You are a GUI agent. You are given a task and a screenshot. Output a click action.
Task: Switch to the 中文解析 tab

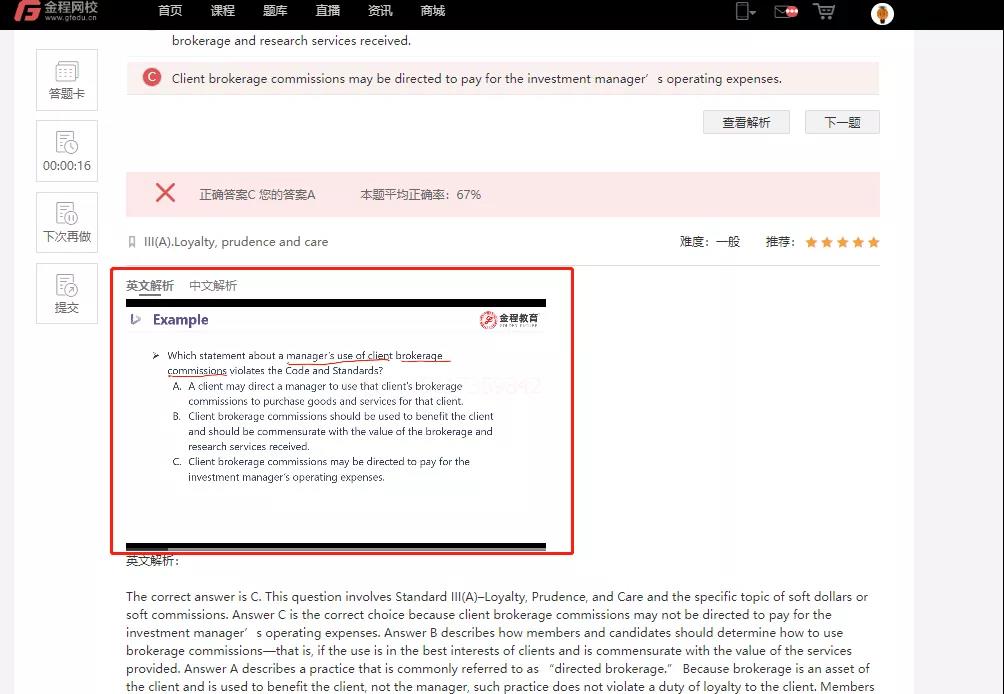(213, 285)
